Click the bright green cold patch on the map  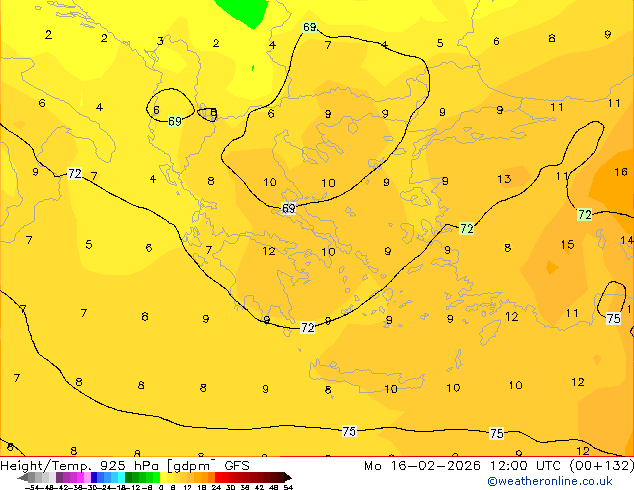coord(244,12)
